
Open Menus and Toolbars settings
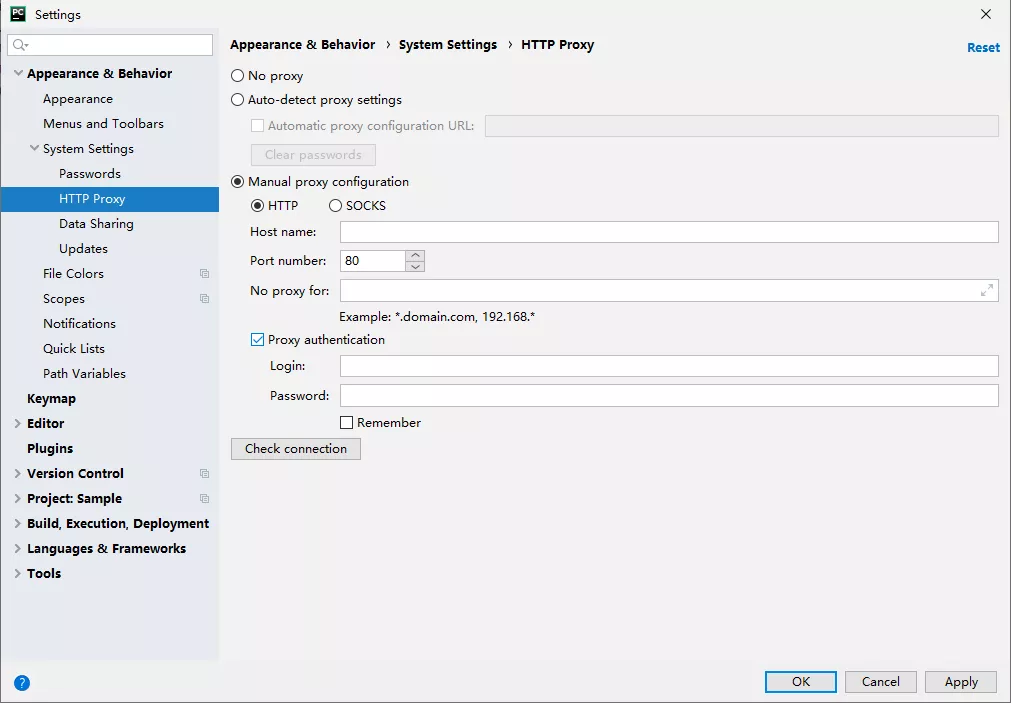tap(103, 124)
